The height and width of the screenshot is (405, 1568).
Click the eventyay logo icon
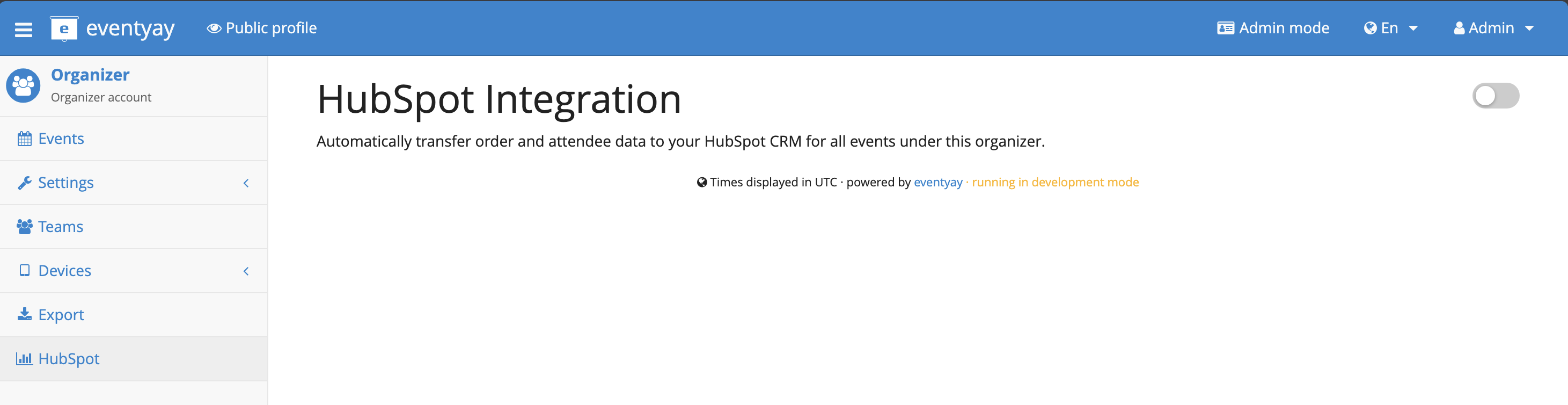pos(64,28)
